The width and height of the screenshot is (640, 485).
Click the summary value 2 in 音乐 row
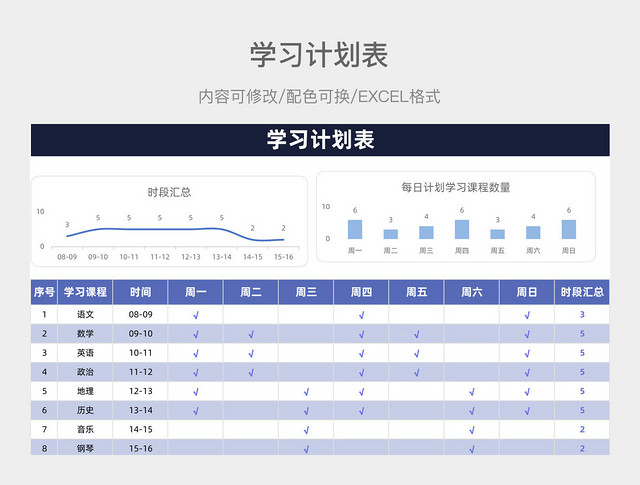(x=582, y=429)
